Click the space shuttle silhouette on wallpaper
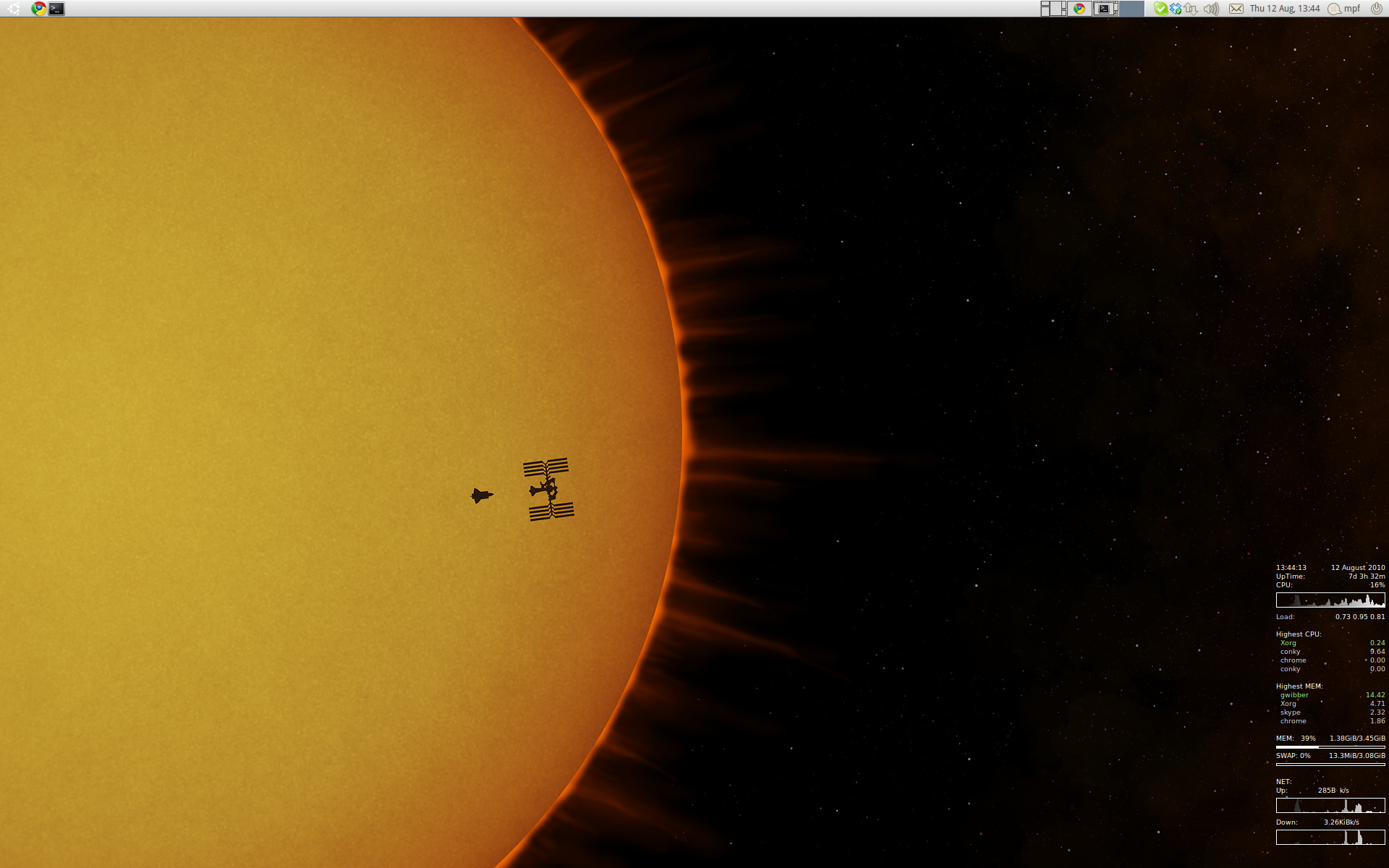The image size is (1389, 868). pyautogui.click(x=481, y=495)
